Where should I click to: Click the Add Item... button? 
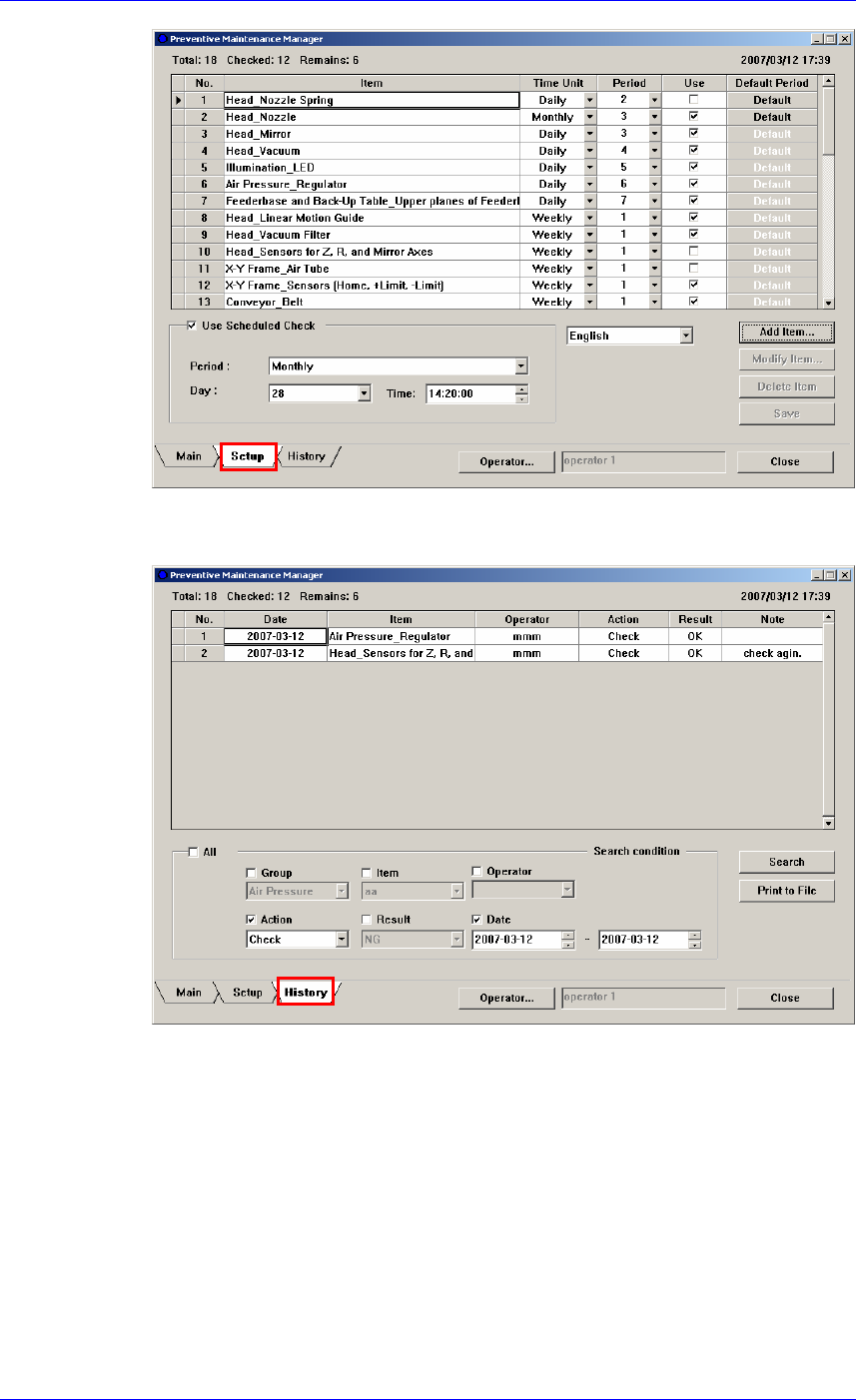[786, 332]
